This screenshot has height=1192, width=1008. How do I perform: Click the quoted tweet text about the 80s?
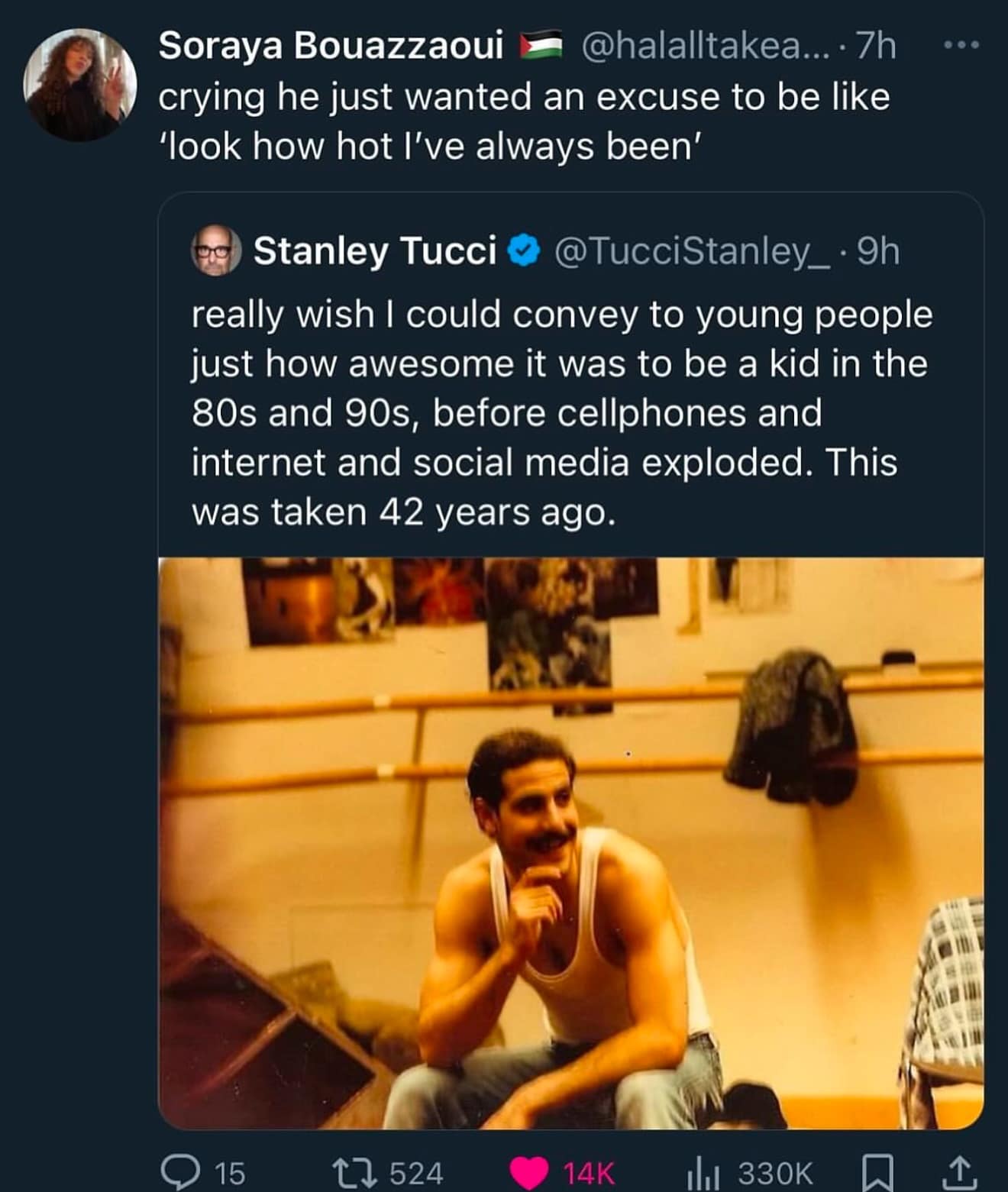(x=561, y=412)
